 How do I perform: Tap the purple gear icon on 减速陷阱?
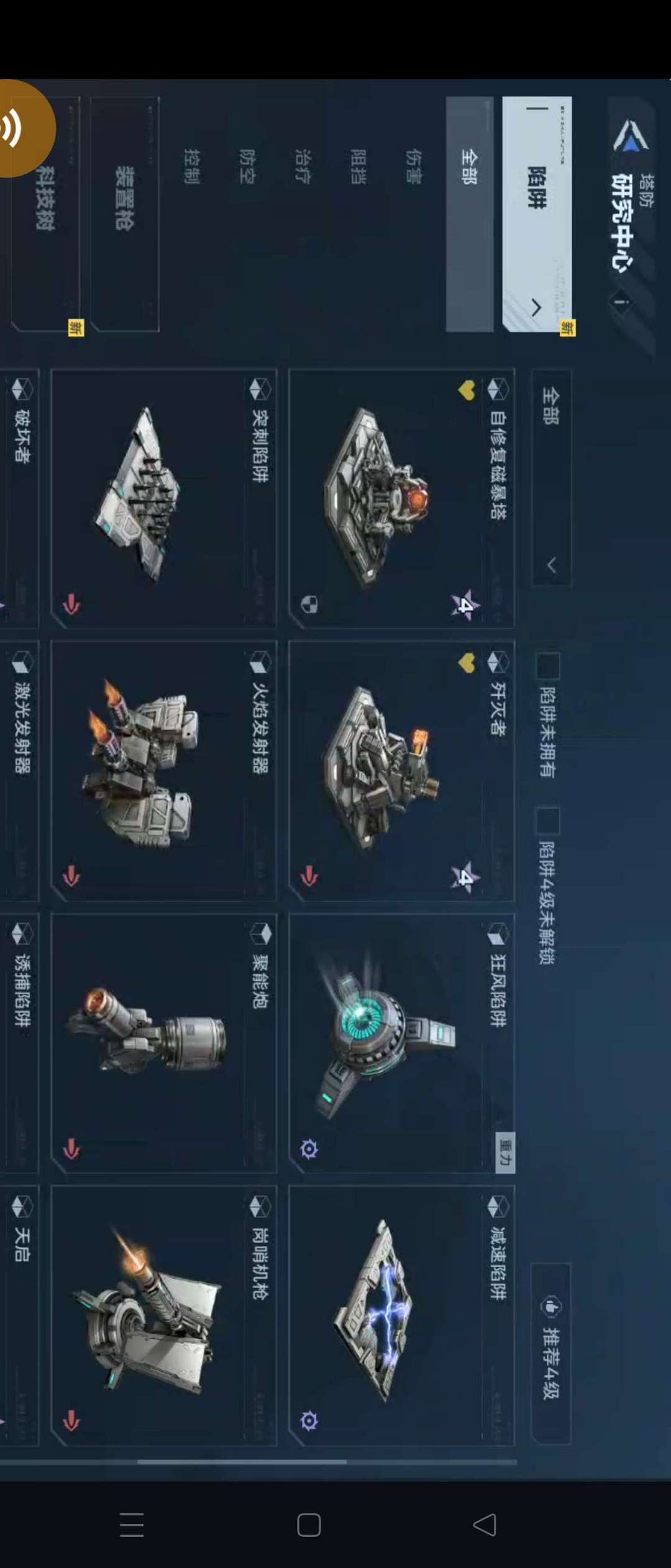point(309,1420)
